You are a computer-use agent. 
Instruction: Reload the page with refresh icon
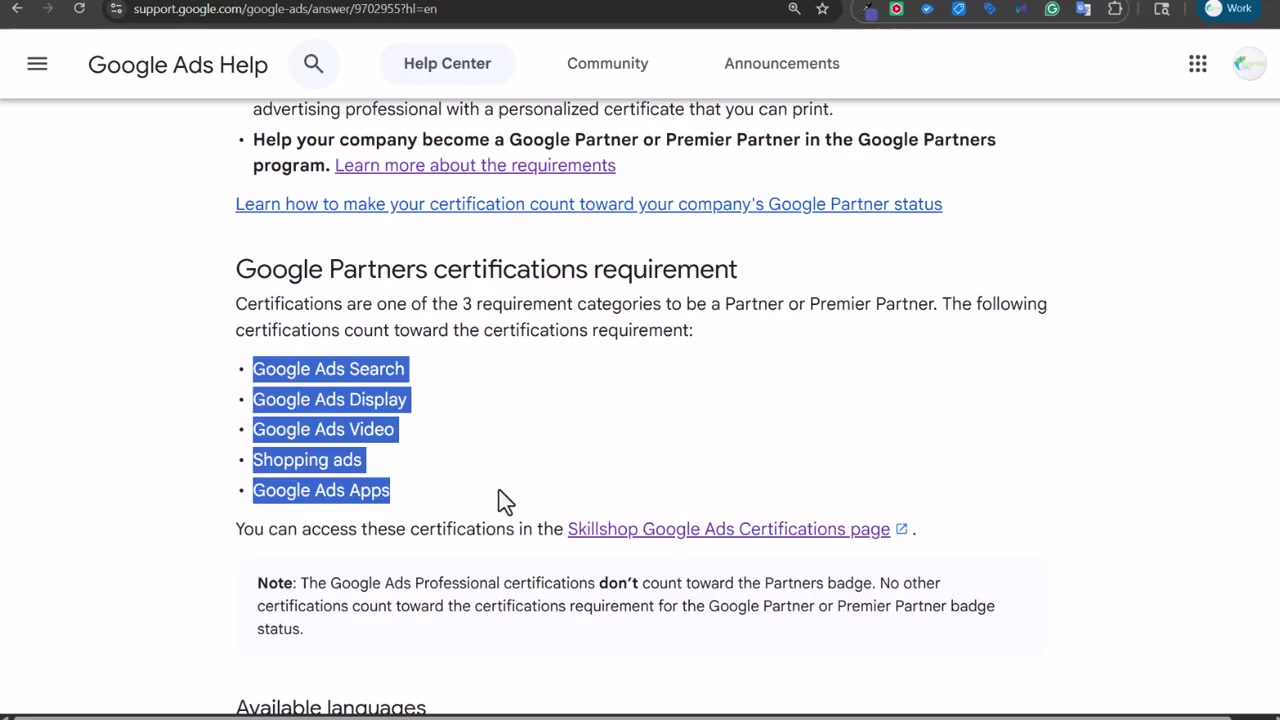click(79, 8)
